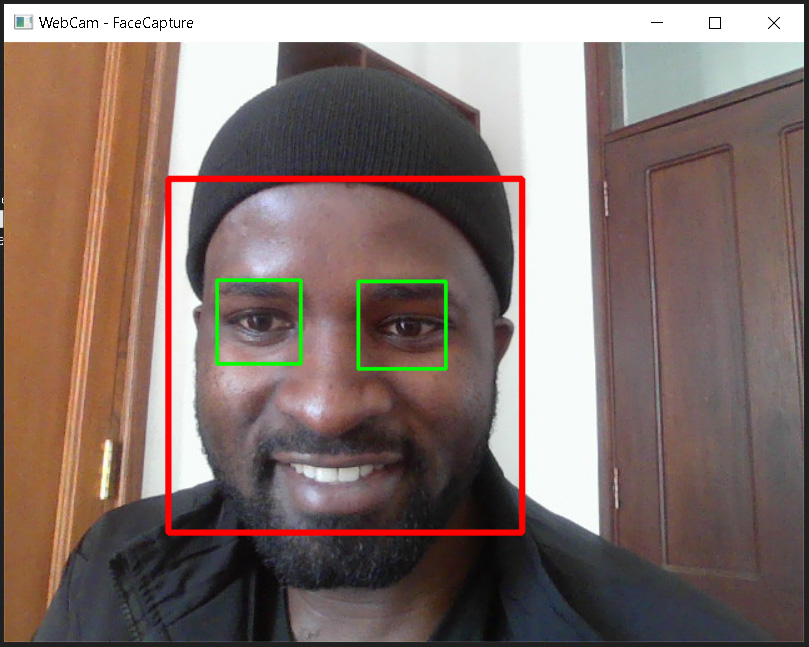Close the WebCam - FaceCapture window
This screenshot has height=647, width=809.
click(774, 22)
